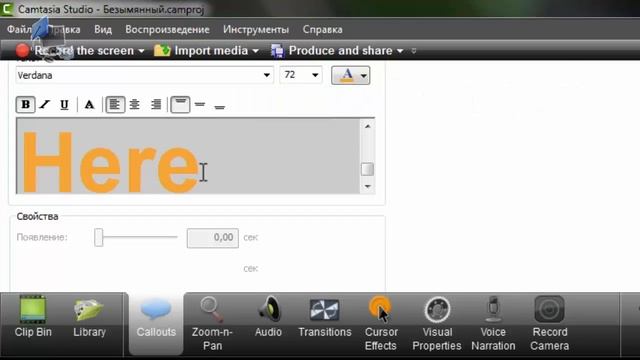This screenshot has height=360, width=640.
Task: Open the Файл menu
Action: point(19,29)
